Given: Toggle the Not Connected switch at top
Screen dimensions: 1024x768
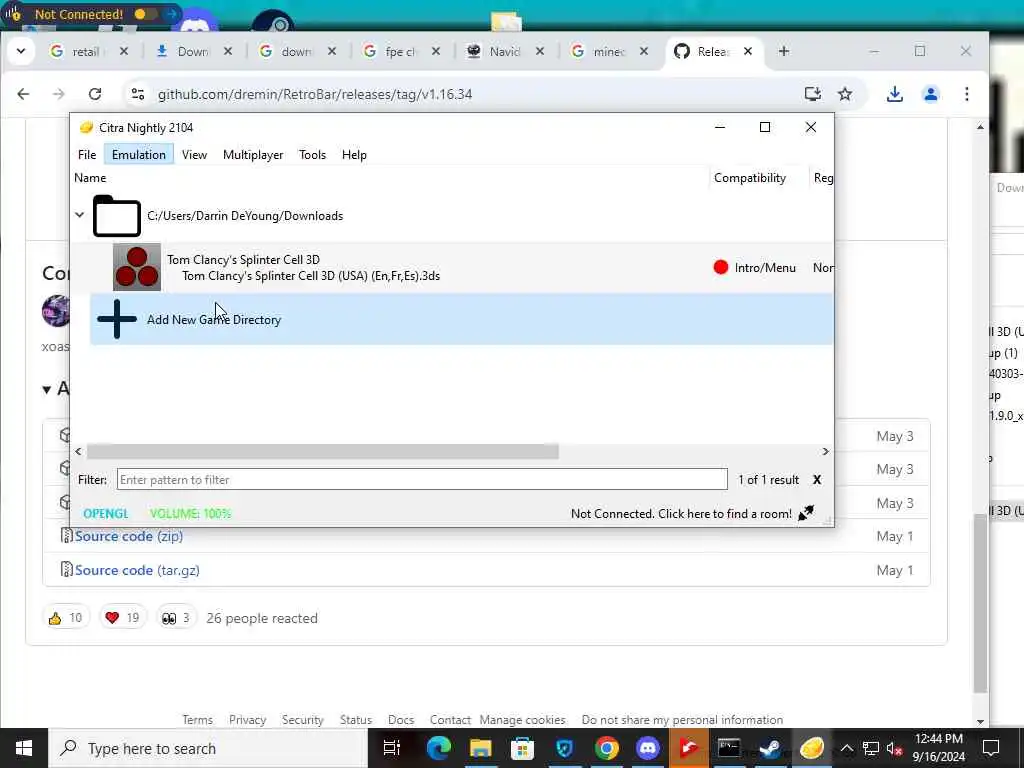Looking at the screenshot, I should [x=145, y=14].
